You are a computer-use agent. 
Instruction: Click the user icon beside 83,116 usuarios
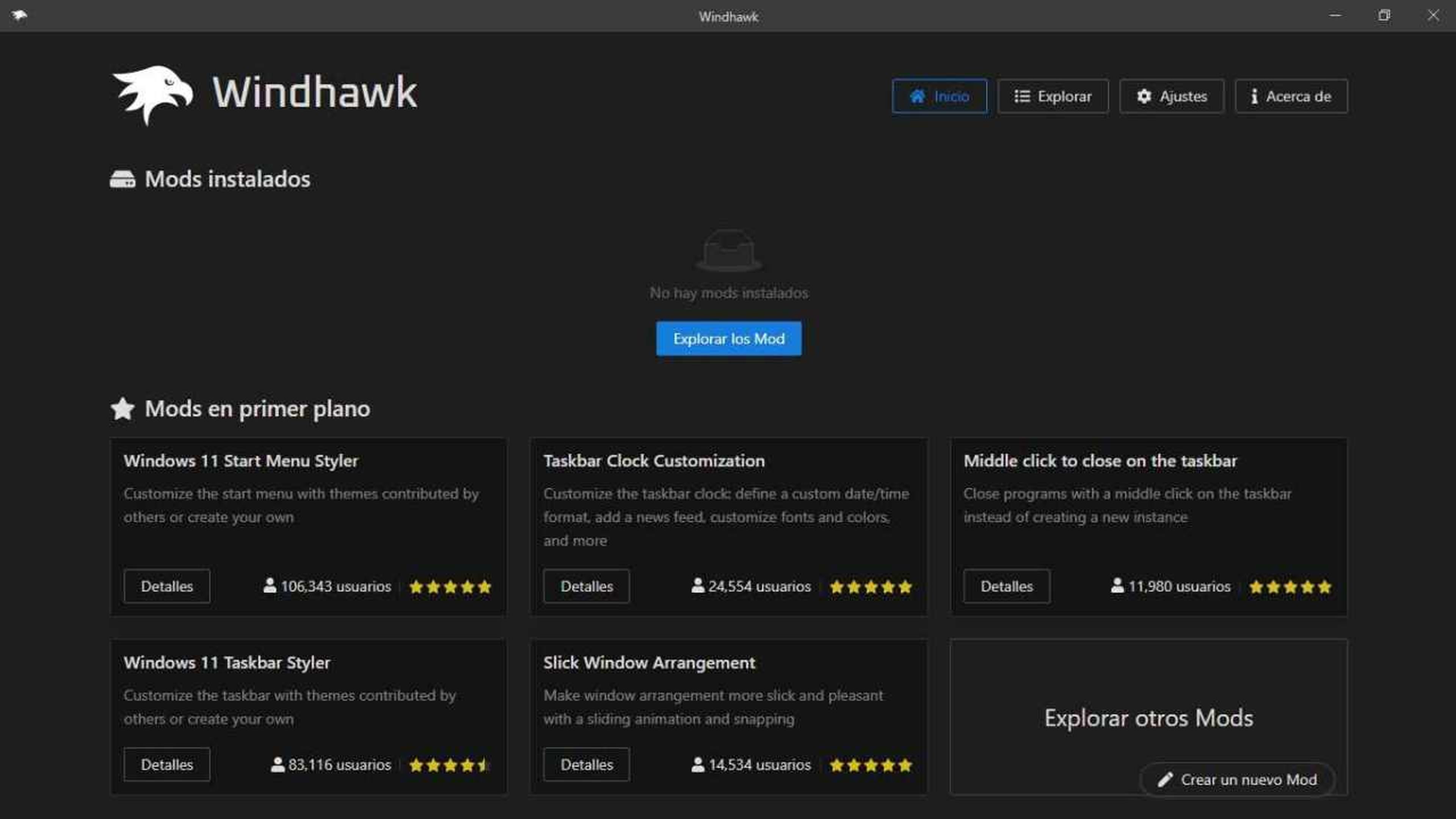tap(278, 764)
